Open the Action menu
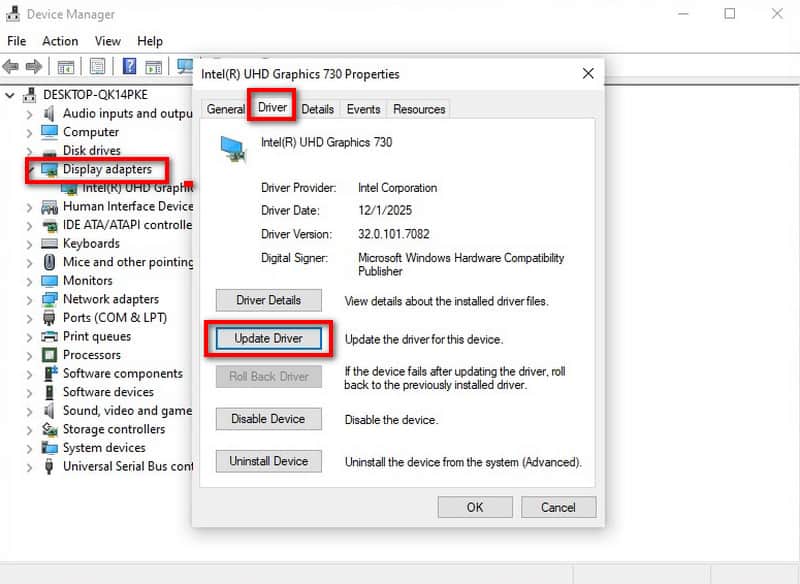Image resolution: width=800 pixels, height=584 pixels. click(60, 41)
